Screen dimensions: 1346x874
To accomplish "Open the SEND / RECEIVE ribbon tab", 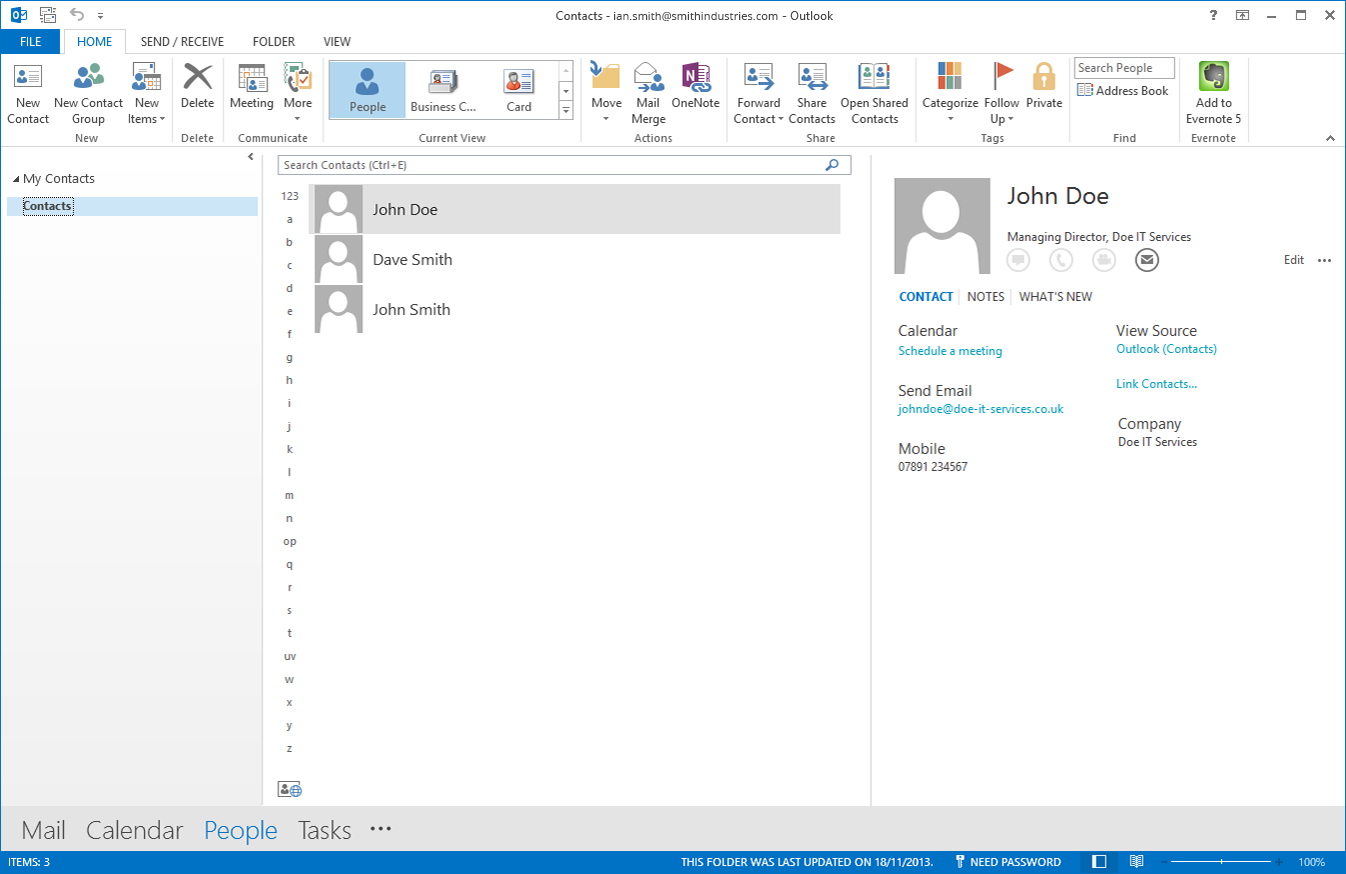I will (x=182, y=42).
